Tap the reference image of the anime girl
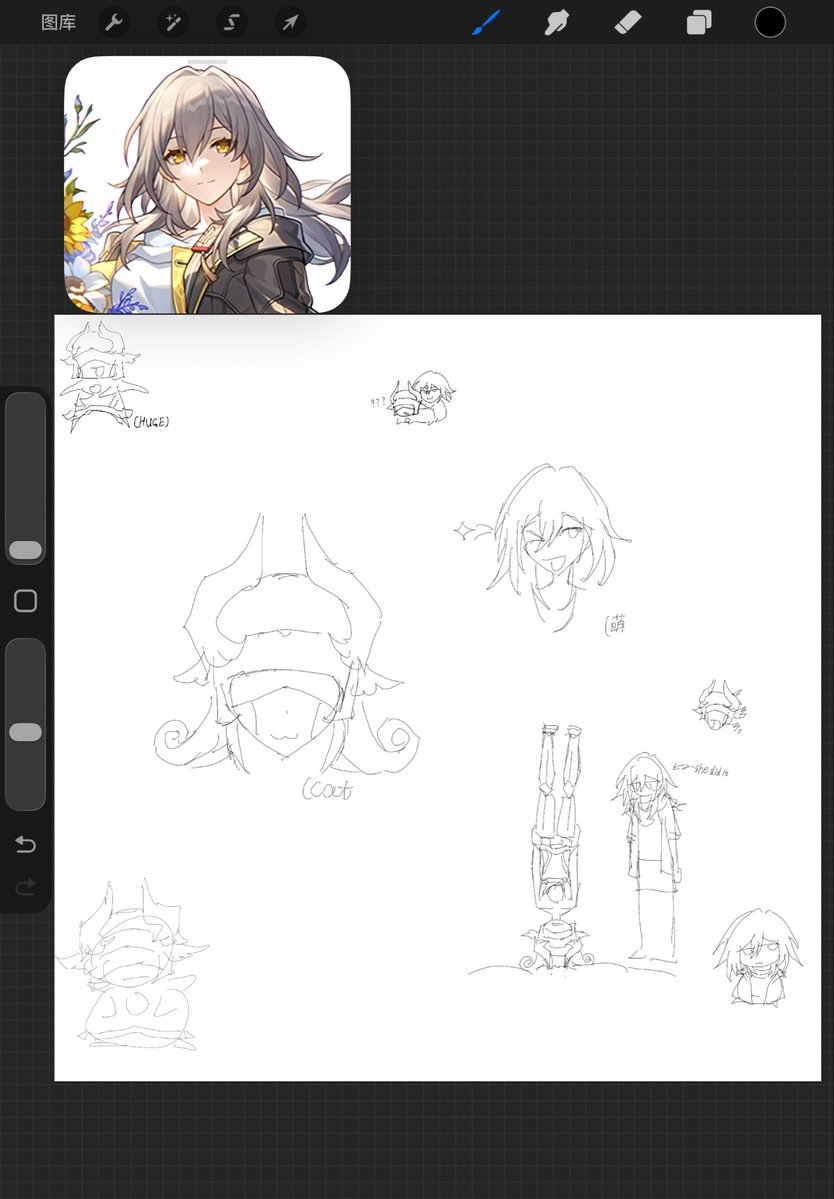Screen dimensions: 834x1199 pyautogui.click(x=207, y=187)
